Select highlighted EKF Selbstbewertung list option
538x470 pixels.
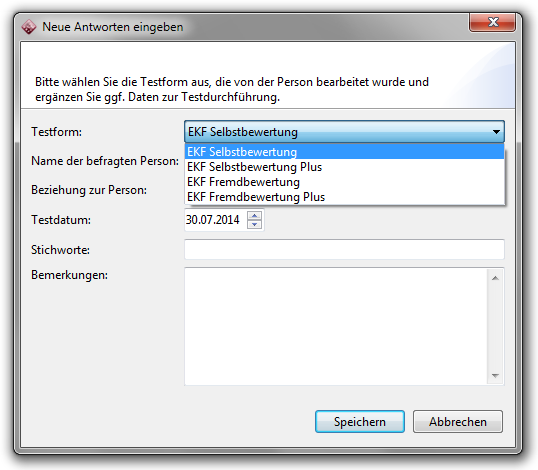tap(344, 152)
